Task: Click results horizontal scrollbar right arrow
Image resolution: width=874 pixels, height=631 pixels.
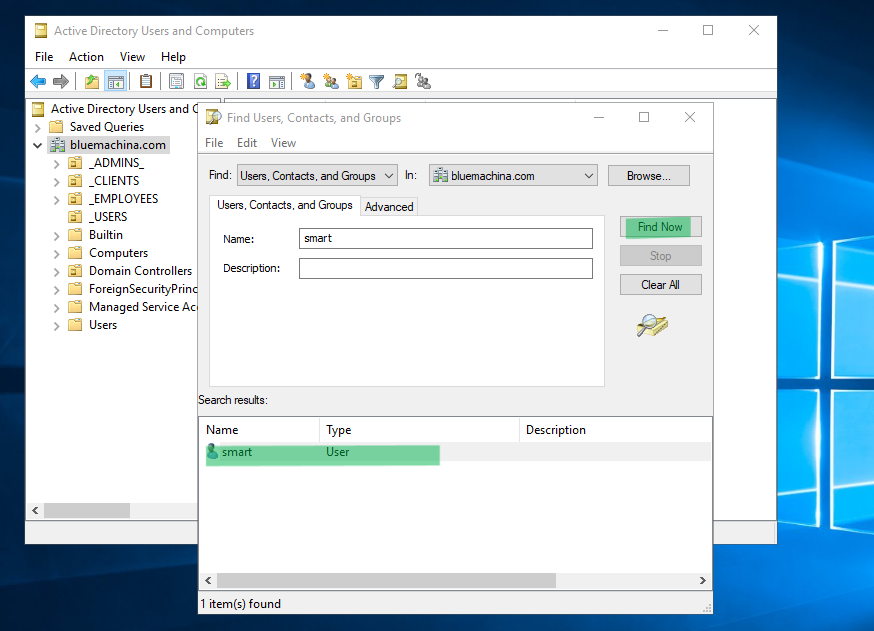Action: pyautogui.click(x=702, y=580)
